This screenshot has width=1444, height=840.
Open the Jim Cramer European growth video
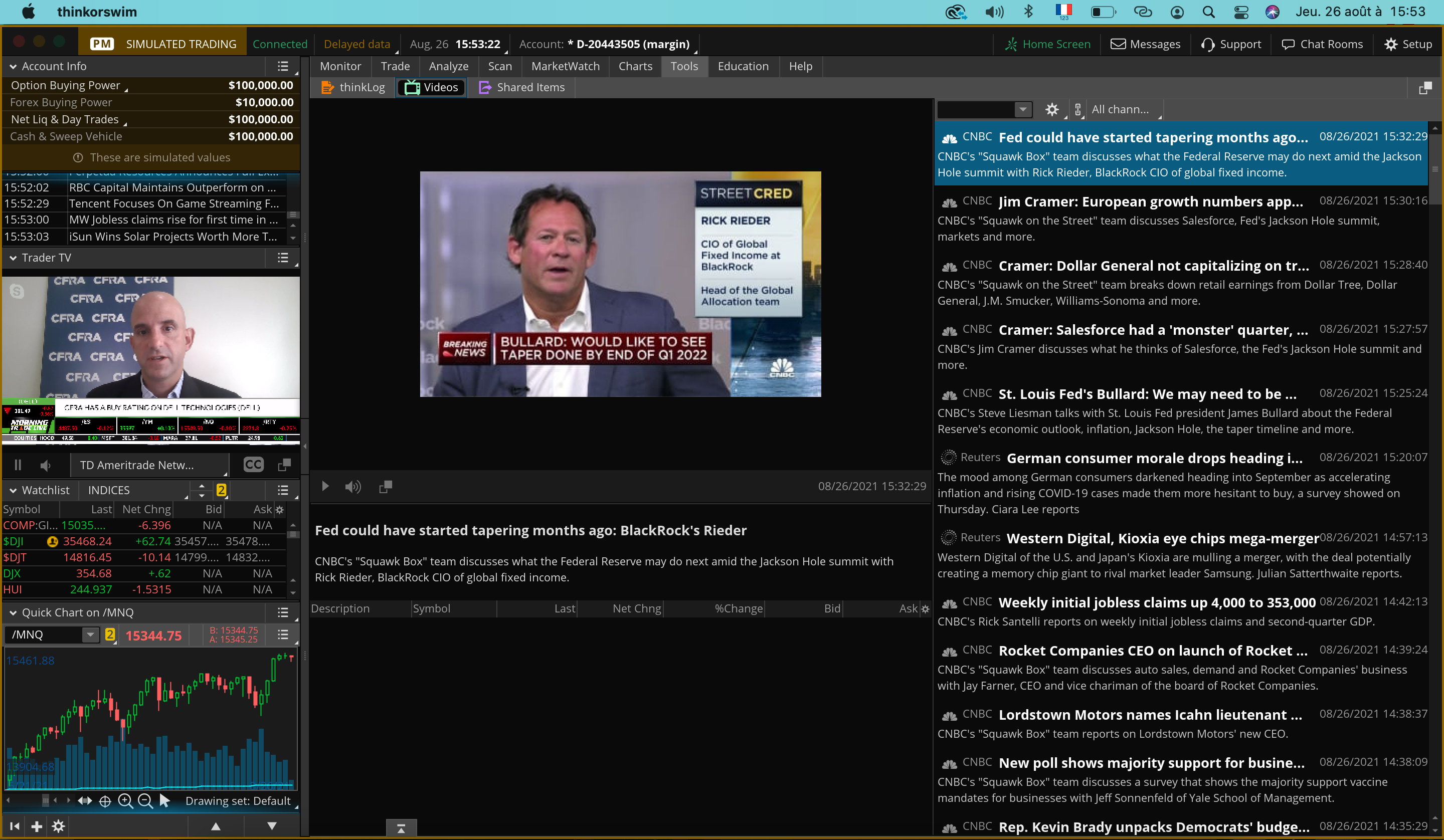point(1150,201)
